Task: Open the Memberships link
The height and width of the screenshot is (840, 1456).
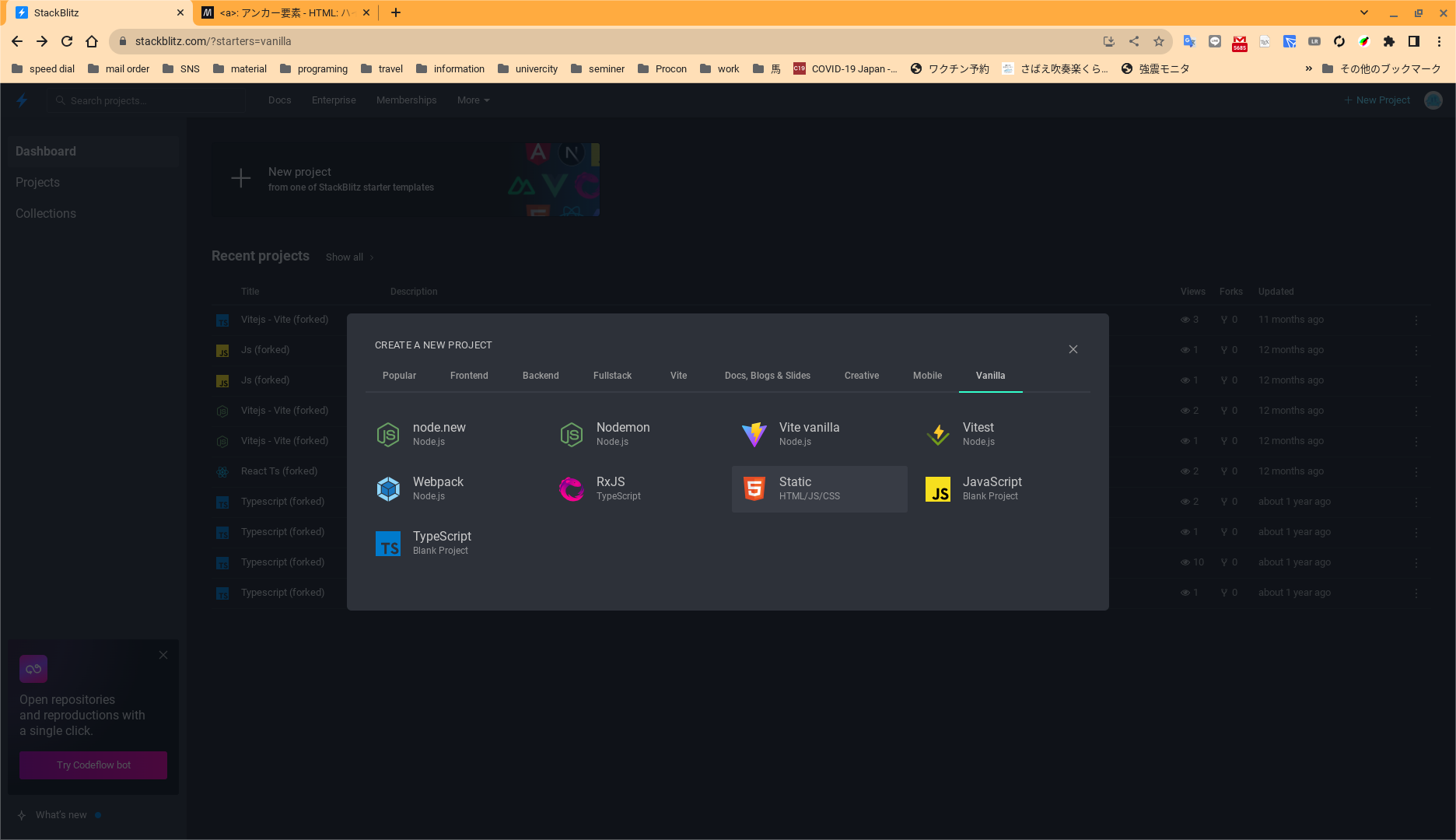Action: tap(406, 100)
